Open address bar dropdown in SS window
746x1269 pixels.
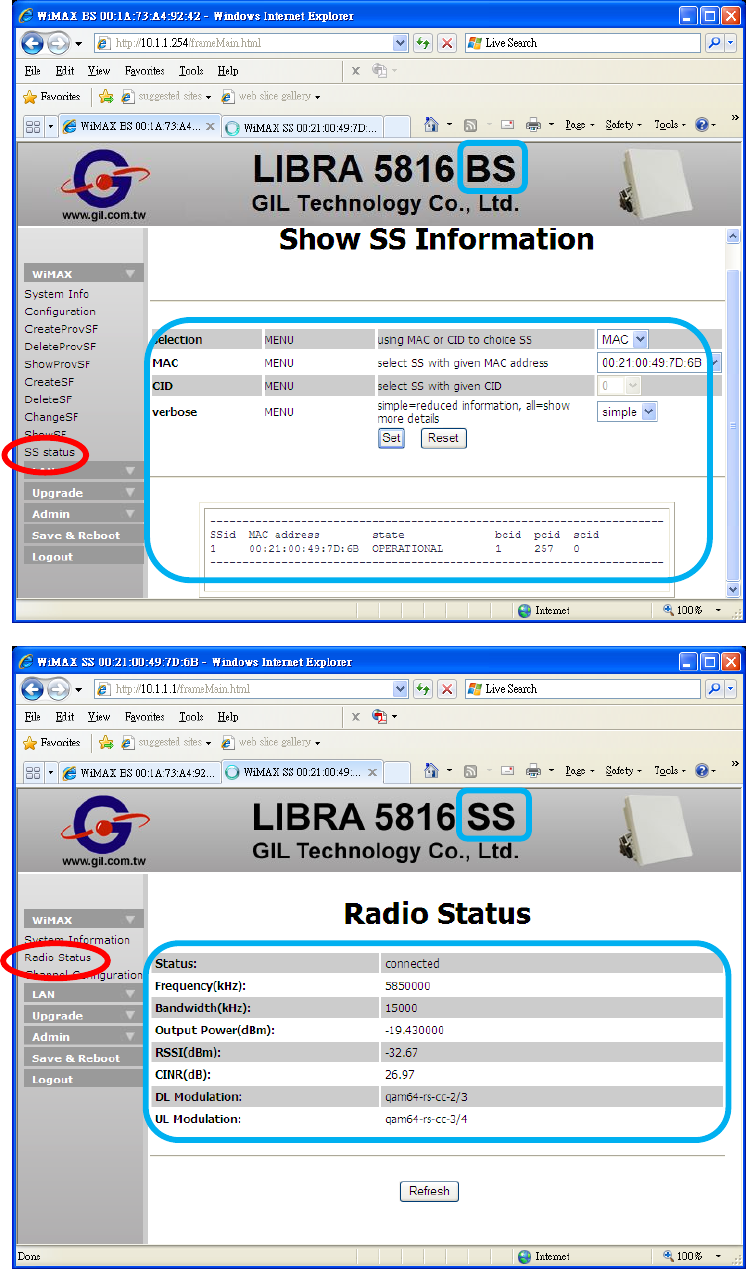point(400,689)
